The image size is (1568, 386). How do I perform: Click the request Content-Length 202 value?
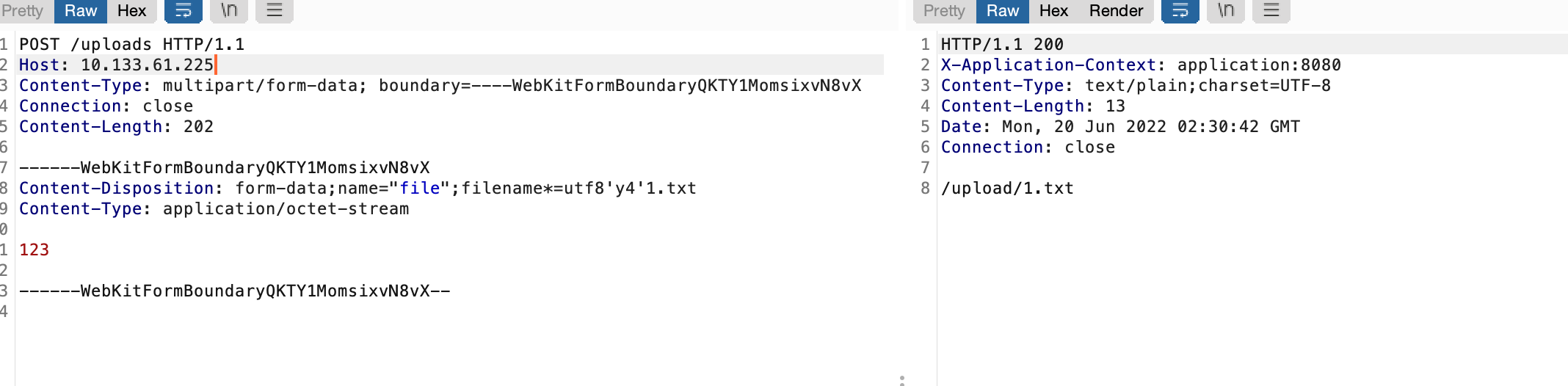pyautogui.click(x=198, y=127)
